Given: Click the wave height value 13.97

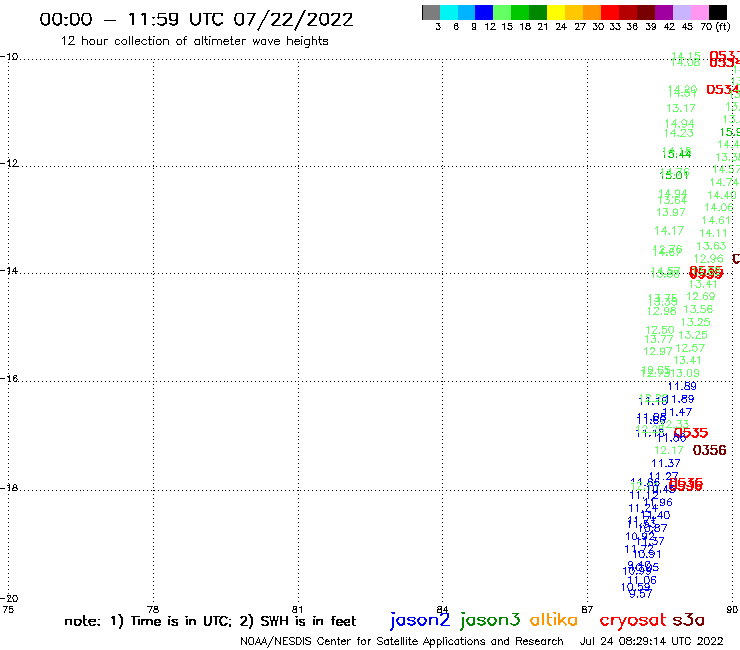Looking at the screenshot, I should pos(671,212).
